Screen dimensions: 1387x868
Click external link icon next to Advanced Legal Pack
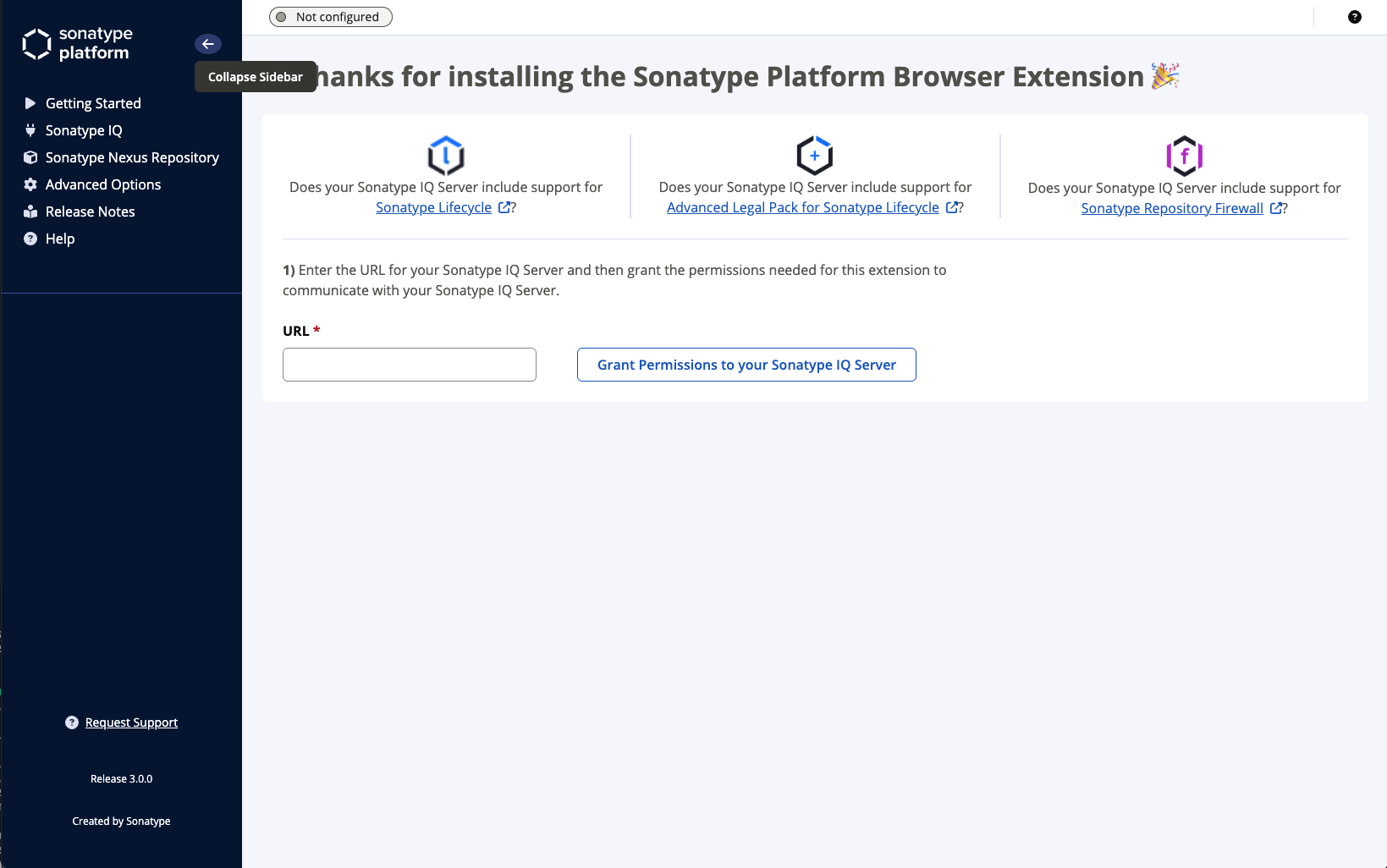[952, 207]
